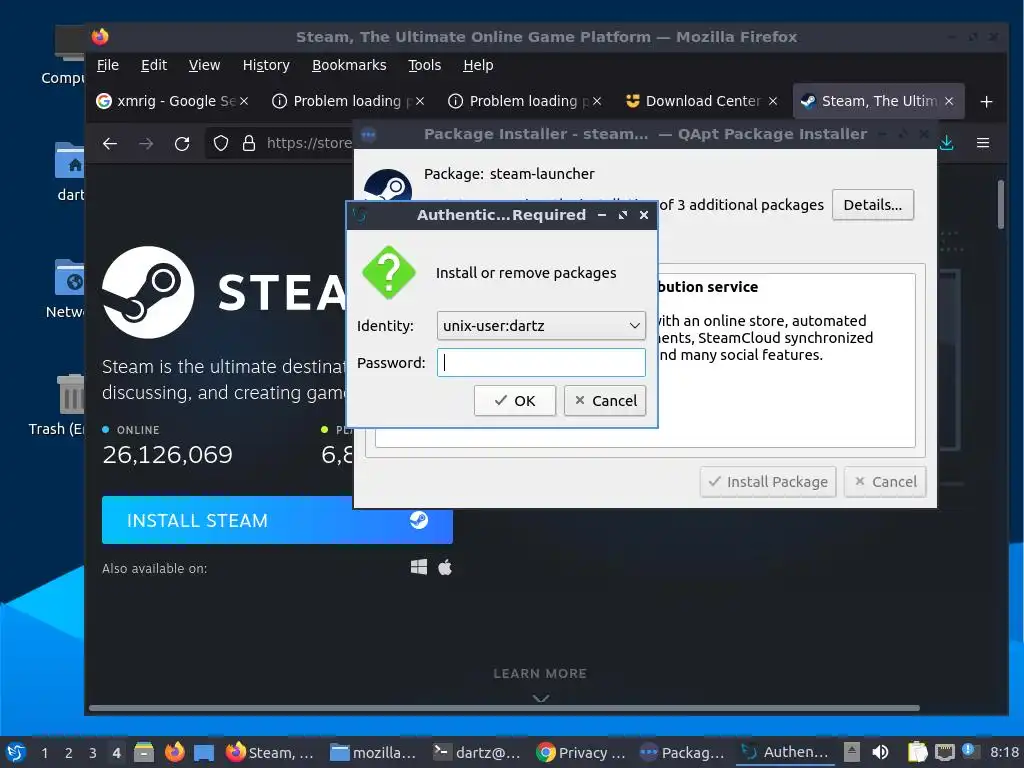The width and height of the screenshot is (1024, 768).
Task: Click the tracking protection shield icon
Action: [221, 143]
